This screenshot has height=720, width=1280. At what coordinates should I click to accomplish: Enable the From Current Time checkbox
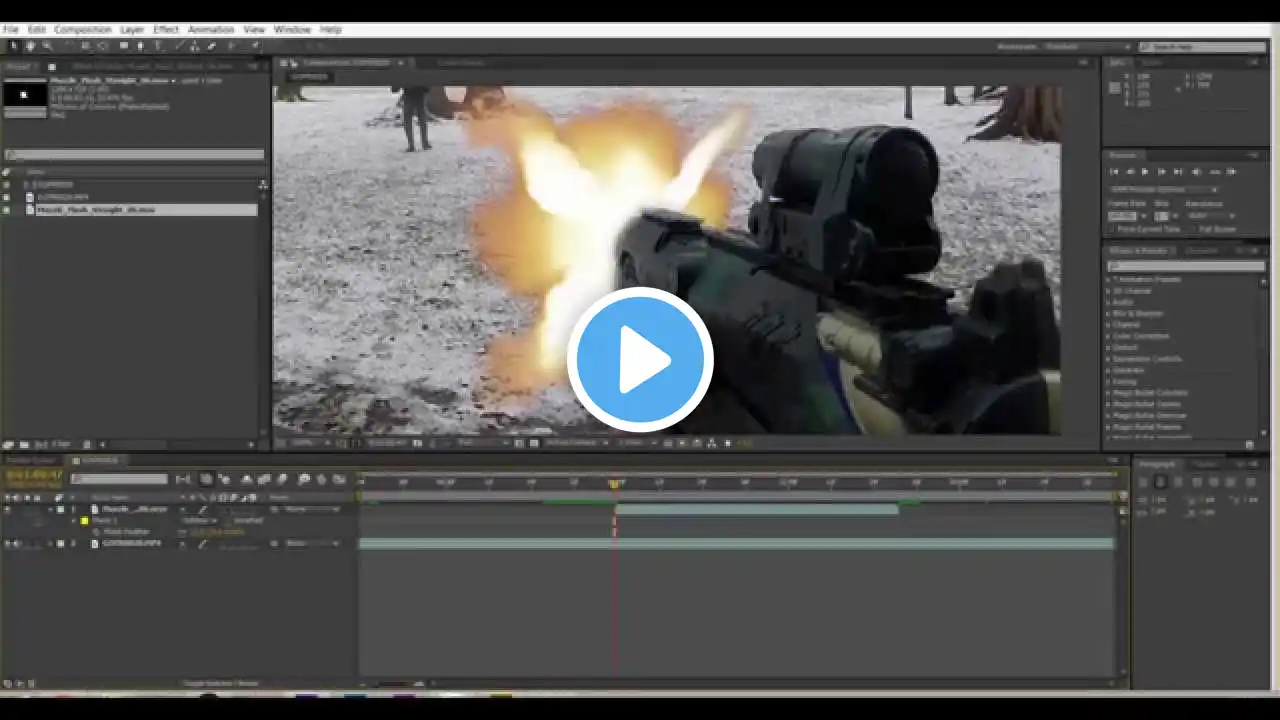(1113, 229)
